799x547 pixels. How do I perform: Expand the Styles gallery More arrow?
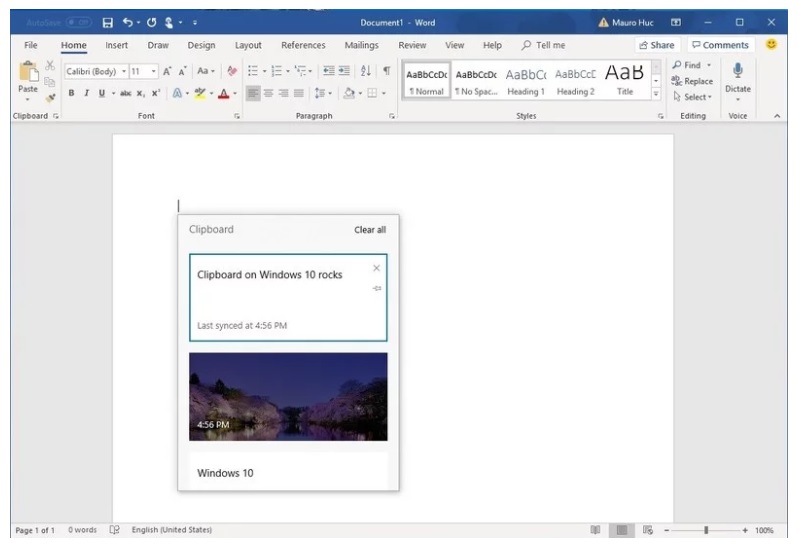coord(656,94)
